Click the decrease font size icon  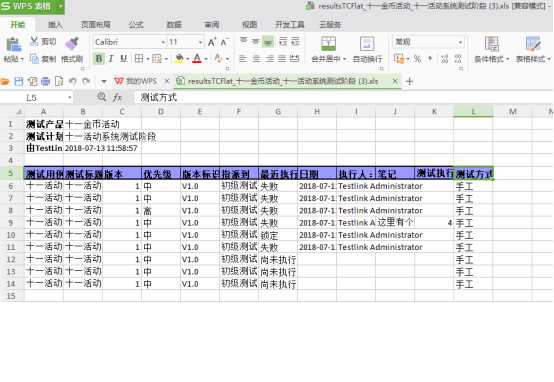pos(225,42)
